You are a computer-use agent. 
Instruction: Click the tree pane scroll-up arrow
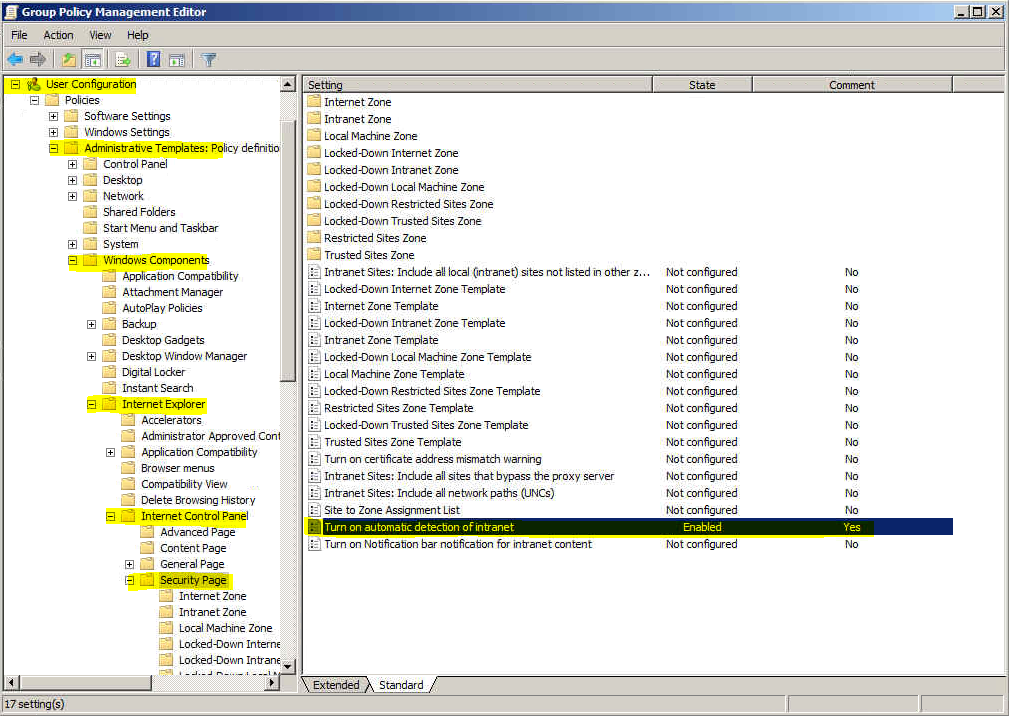pyautogui.click(x=288, y=84)
